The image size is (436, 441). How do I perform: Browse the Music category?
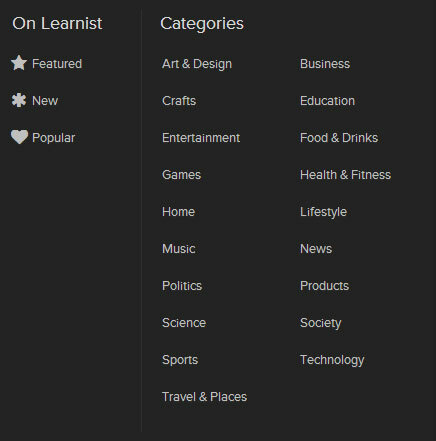(x=179, y=249)
